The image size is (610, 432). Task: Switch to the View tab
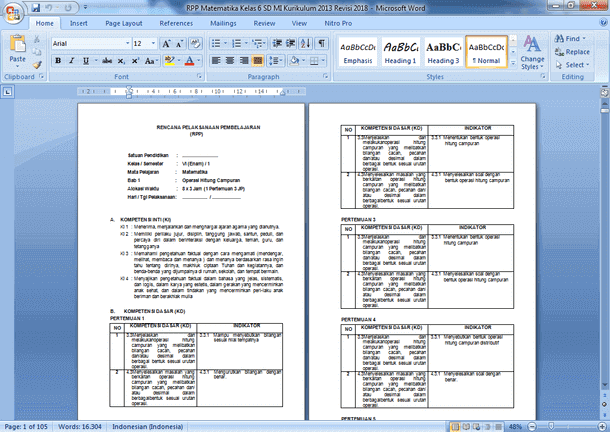pos(299,23)
